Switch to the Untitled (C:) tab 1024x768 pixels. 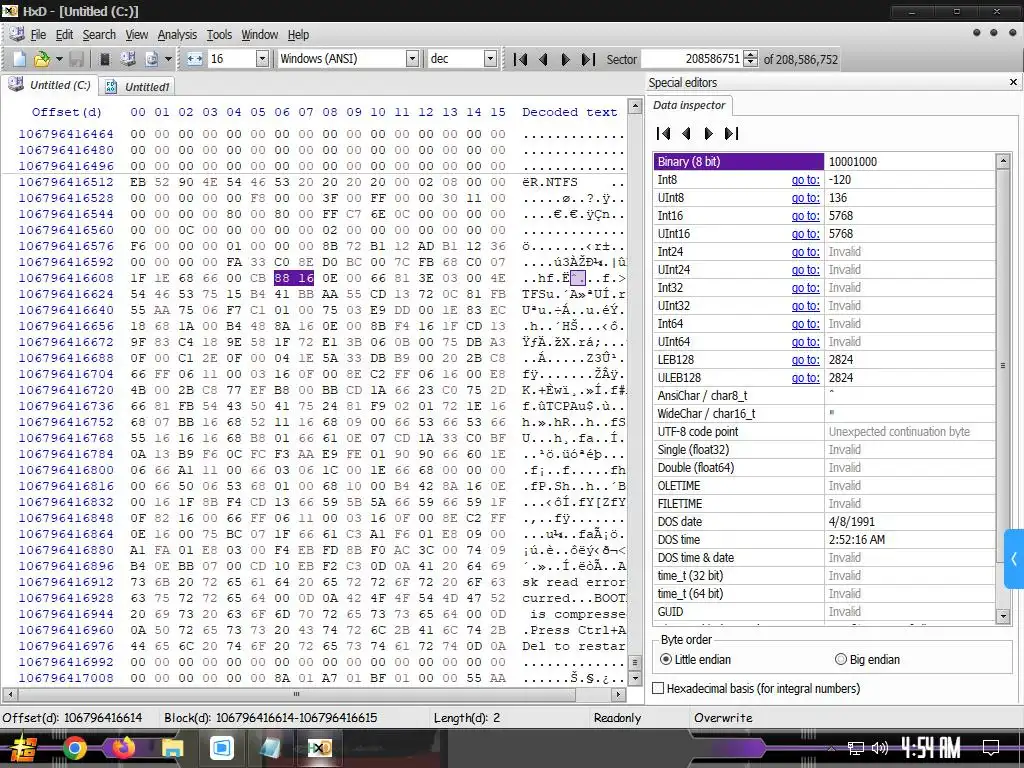pyautogui.click(x=50, y=85)
